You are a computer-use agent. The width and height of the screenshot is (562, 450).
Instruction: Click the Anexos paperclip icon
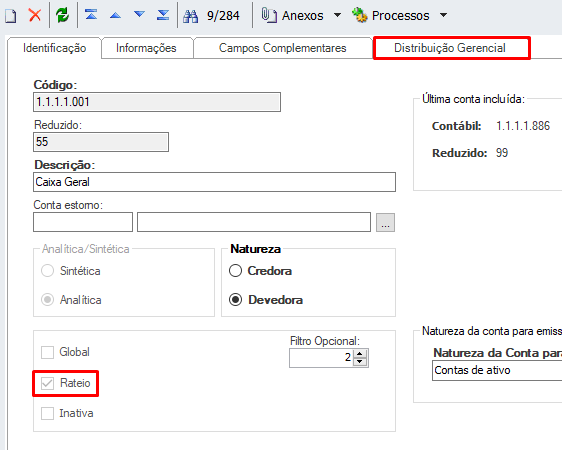tap(269, 15)
